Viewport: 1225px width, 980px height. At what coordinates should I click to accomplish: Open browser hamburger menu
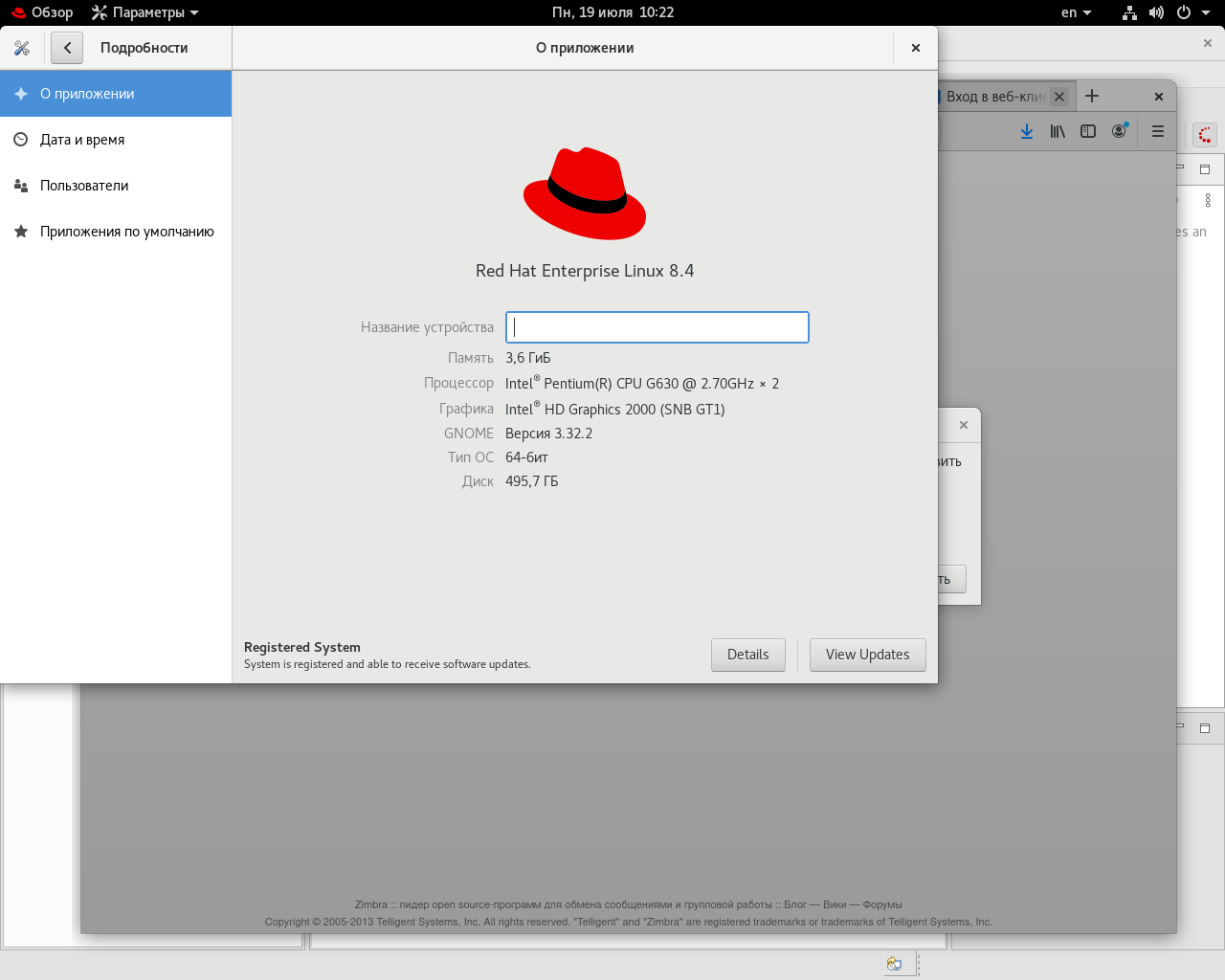1158,131
